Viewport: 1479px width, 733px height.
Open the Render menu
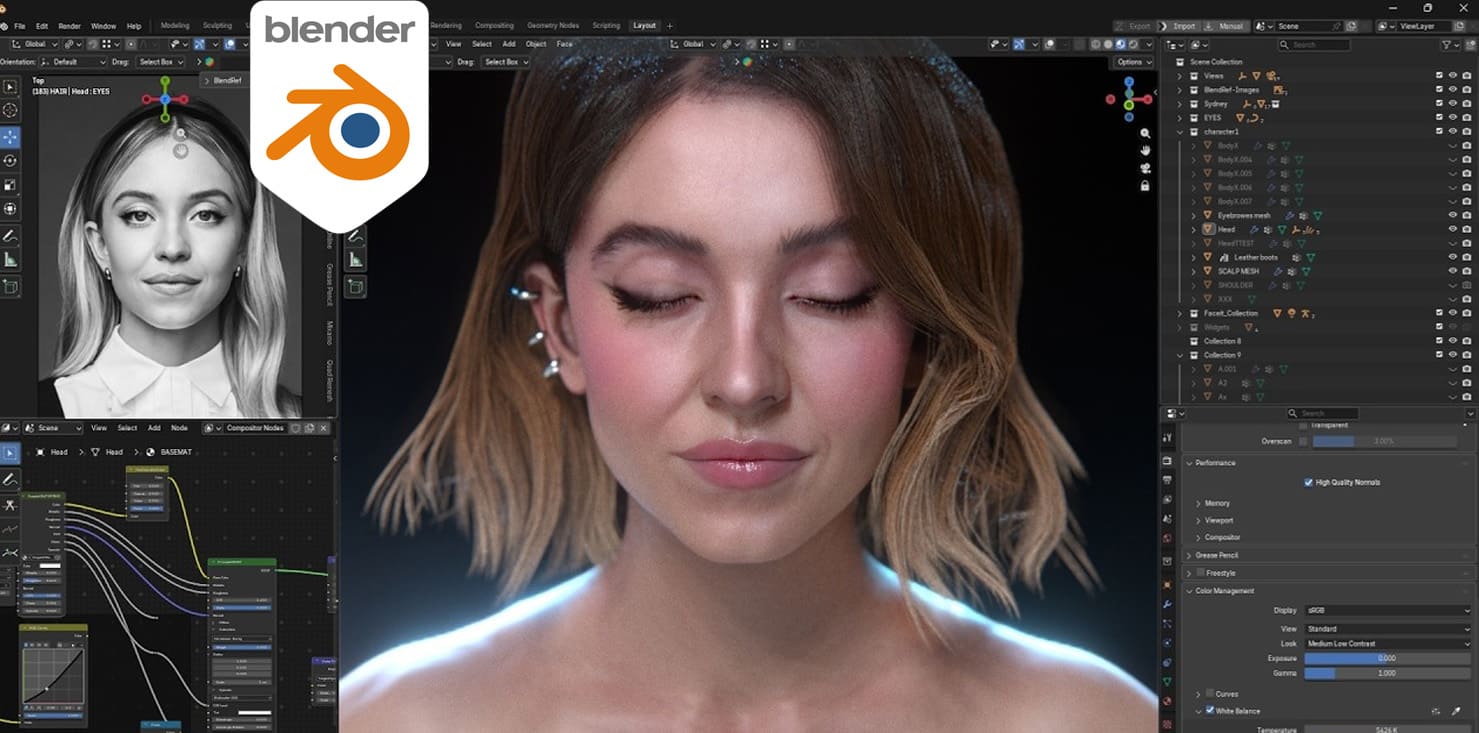pos(70,26)
